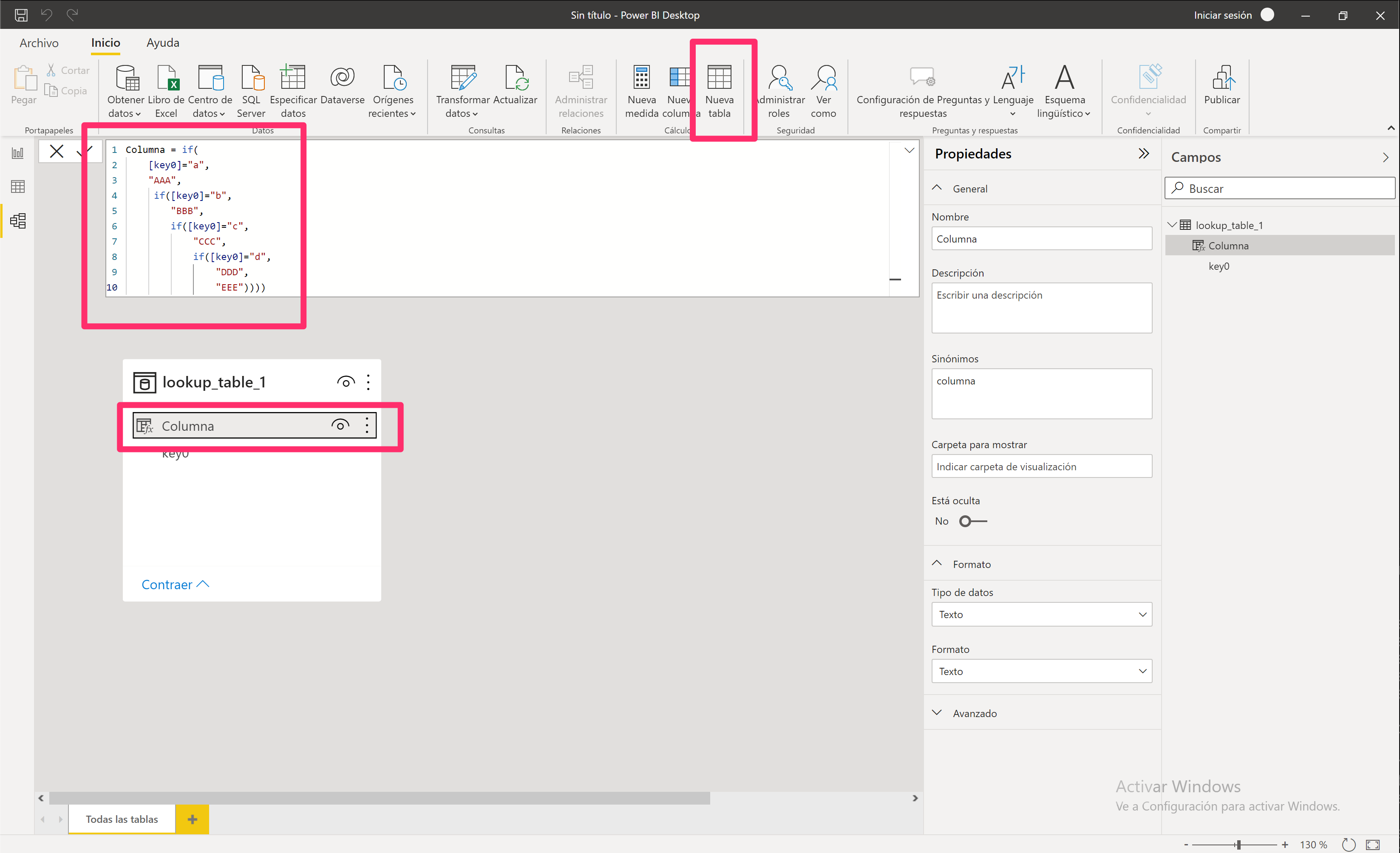Click Nueva medida icon
The width and height of the screenshot is (1400, 853).
point(641,78)
